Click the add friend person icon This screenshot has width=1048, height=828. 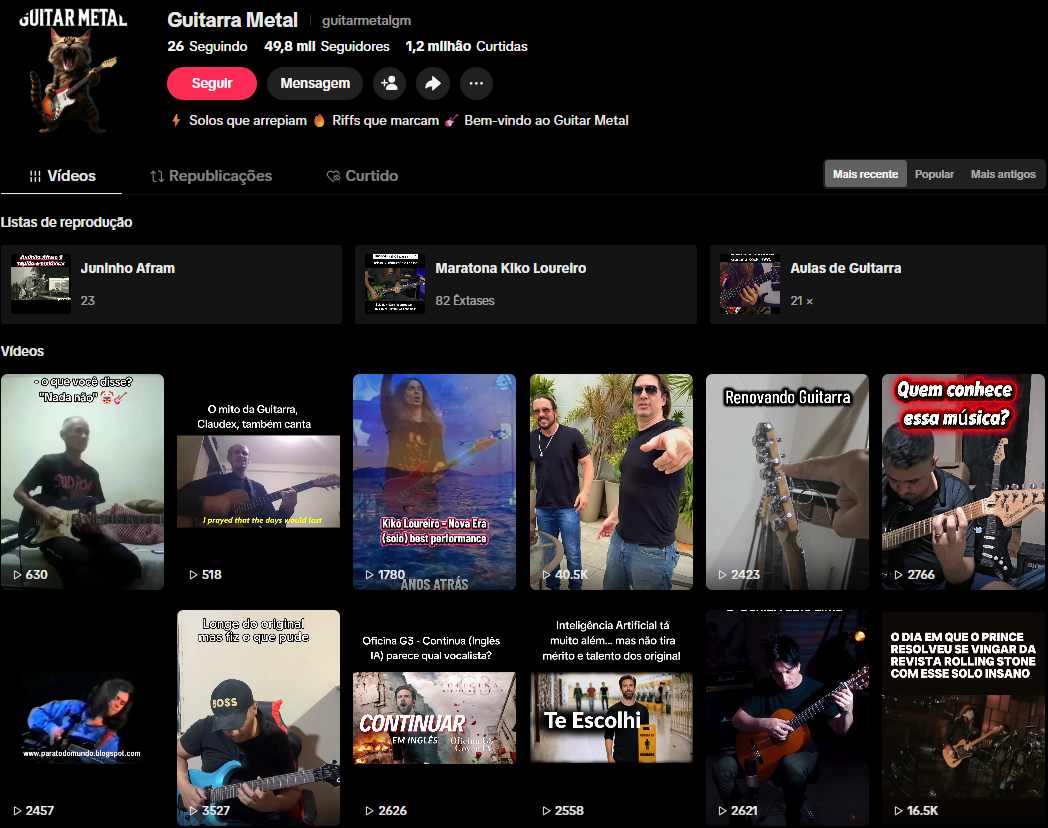click(389, 84)
